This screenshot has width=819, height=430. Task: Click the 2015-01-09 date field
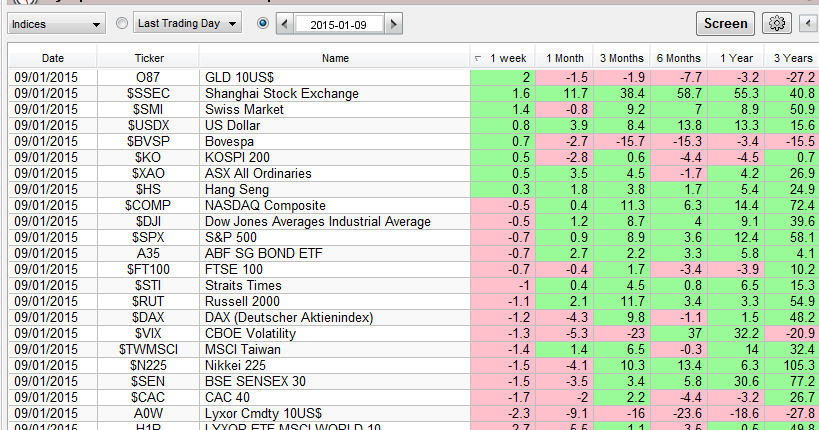tap(339, 23)
